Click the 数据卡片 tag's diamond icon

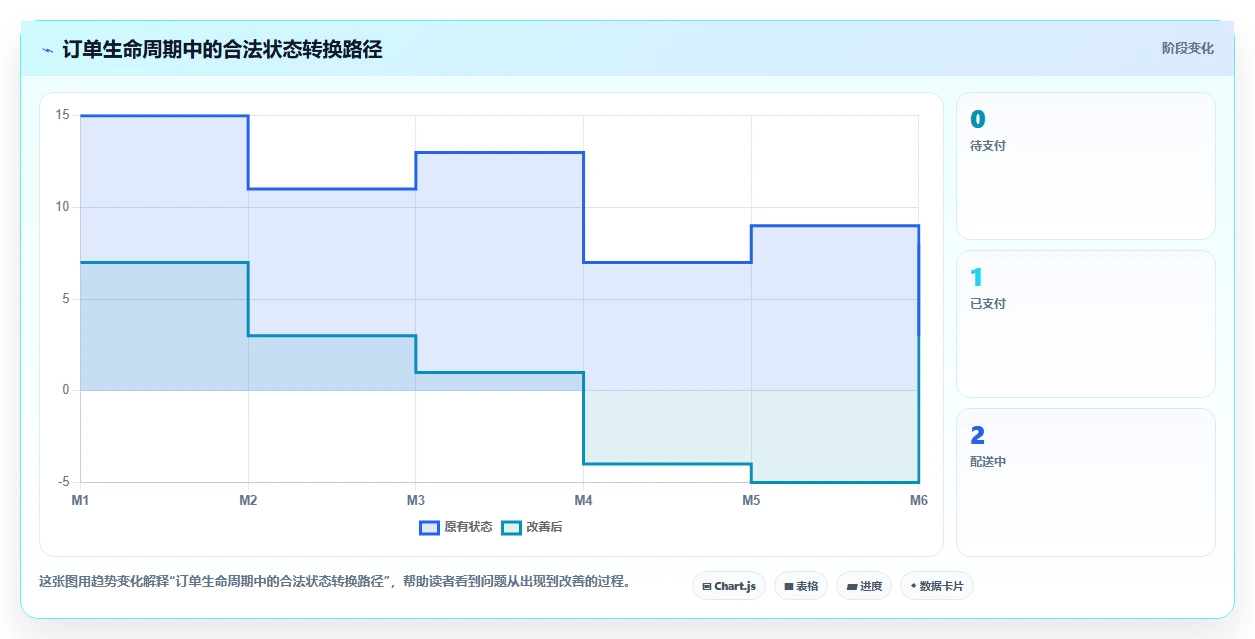point(913,586)
